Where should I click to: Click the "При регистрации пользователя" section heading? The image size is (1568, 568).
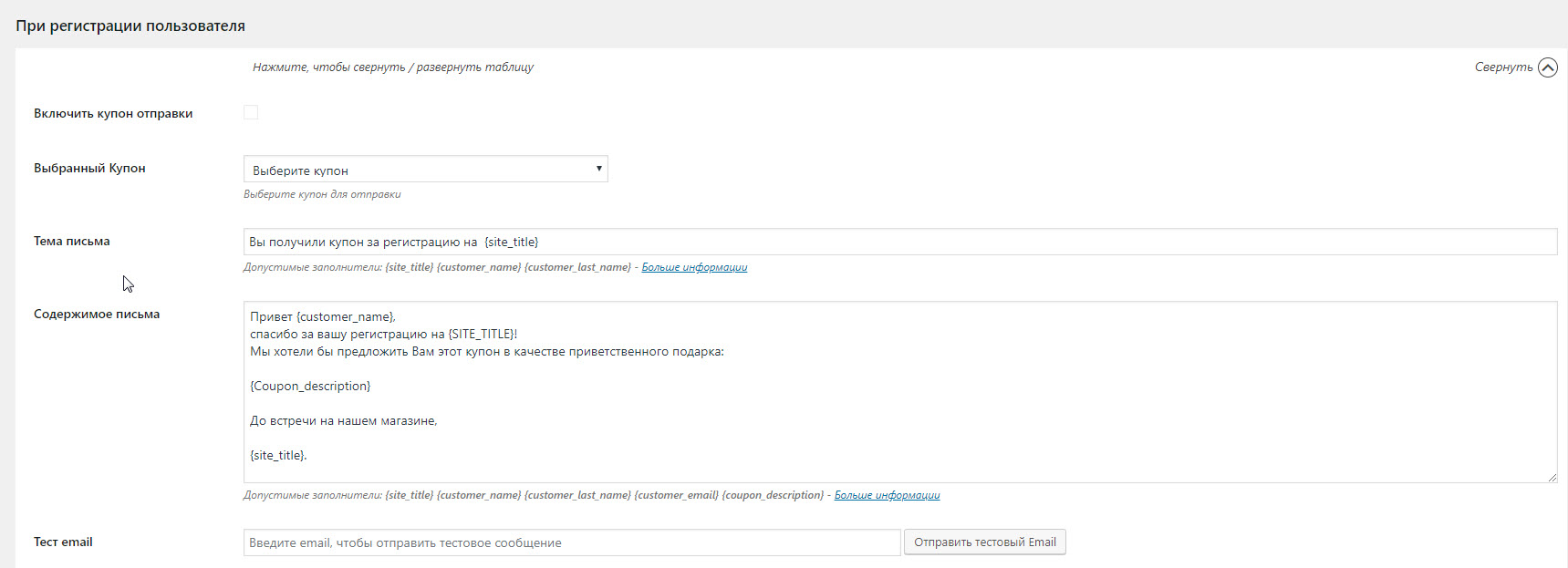coord(130,26)
